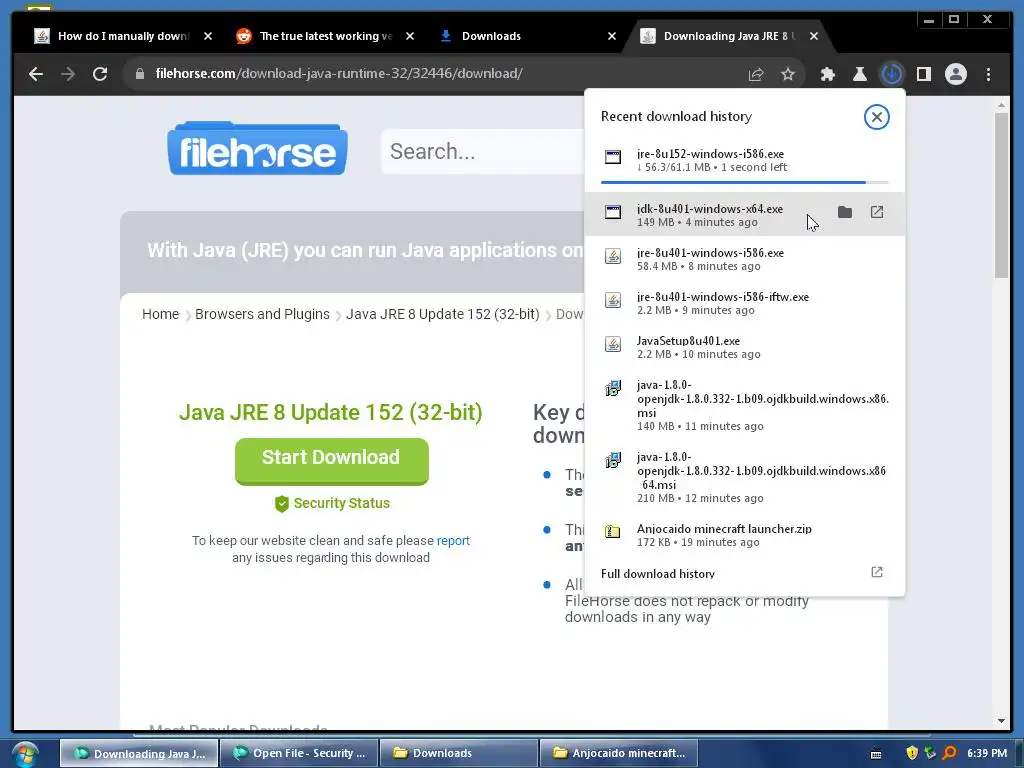
Task: Close the Downloads browser tab
Action: (x=611, y=37)
